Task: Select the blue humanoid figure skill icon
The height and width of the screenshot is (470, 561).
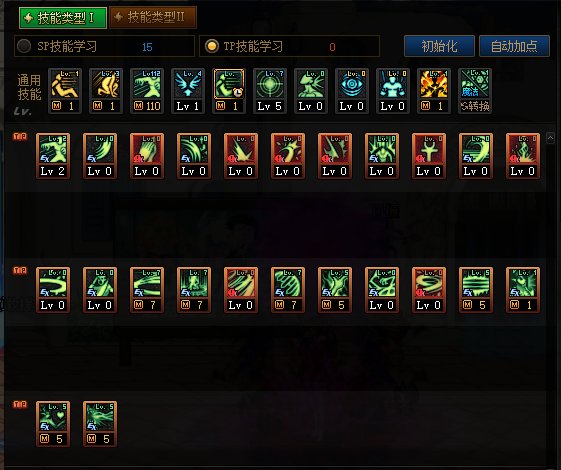Action: pos(393,91)
